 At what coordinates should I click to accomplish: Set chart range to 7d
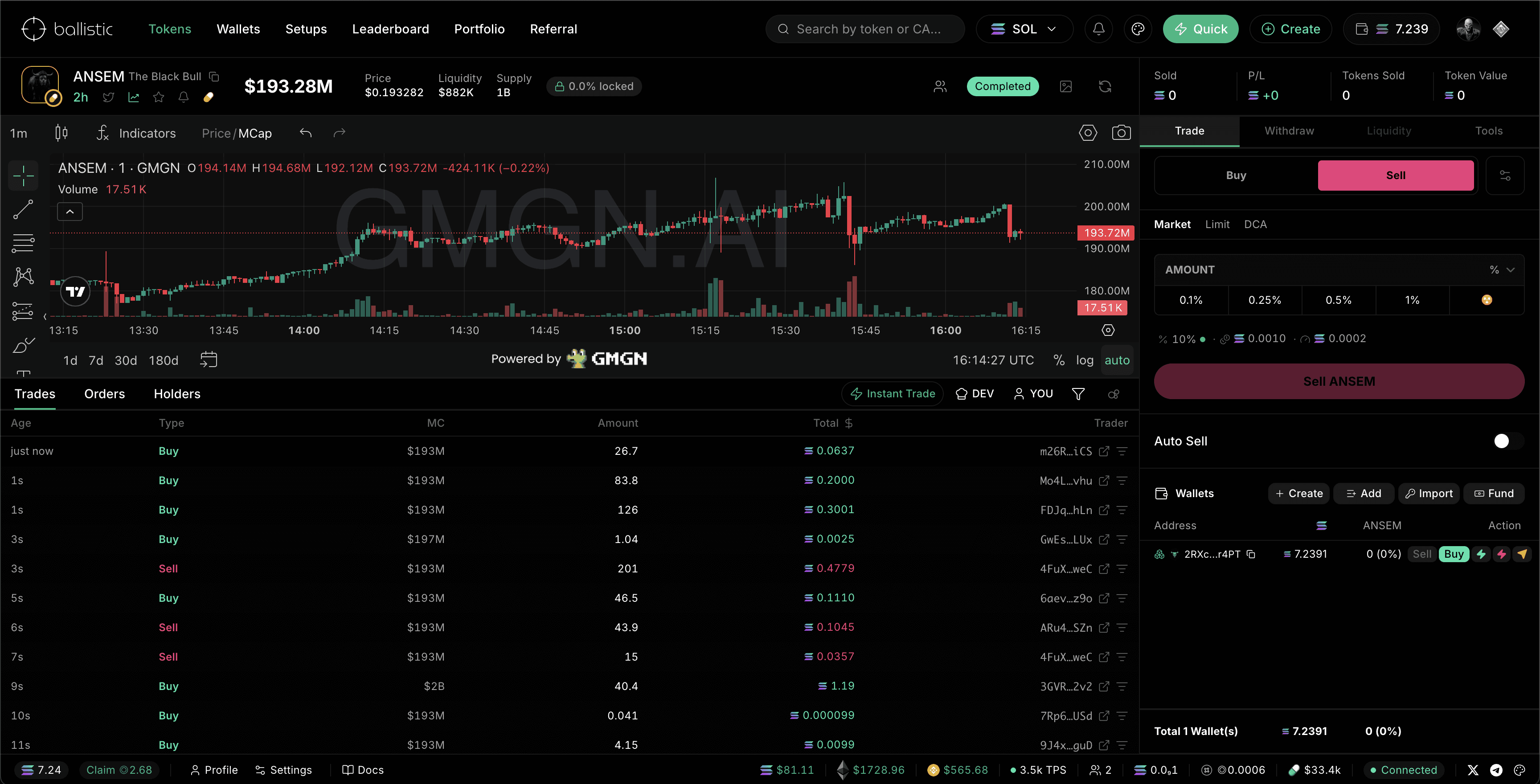click(x=96, y=360)
